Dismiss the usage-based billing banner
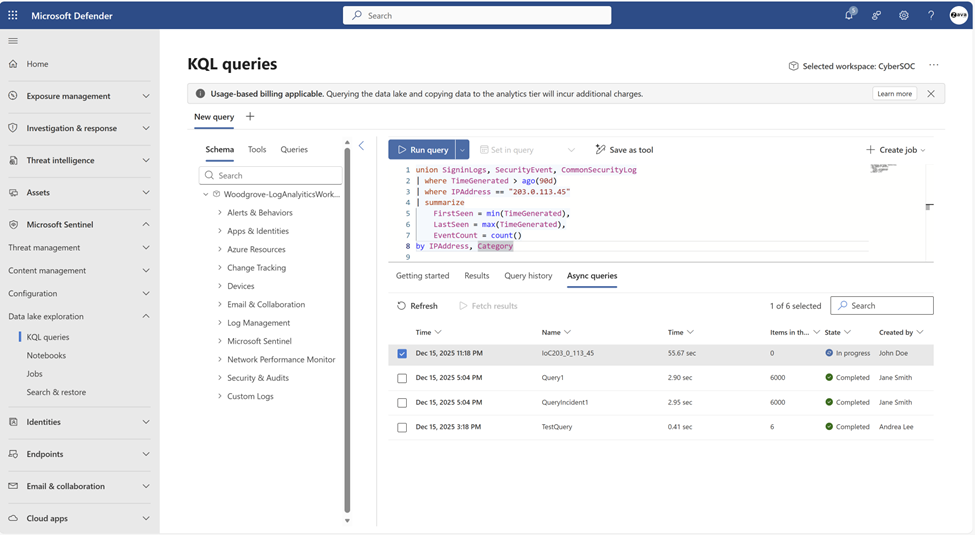This screenshot has height=535, width=975. click(x=931, y=94)
